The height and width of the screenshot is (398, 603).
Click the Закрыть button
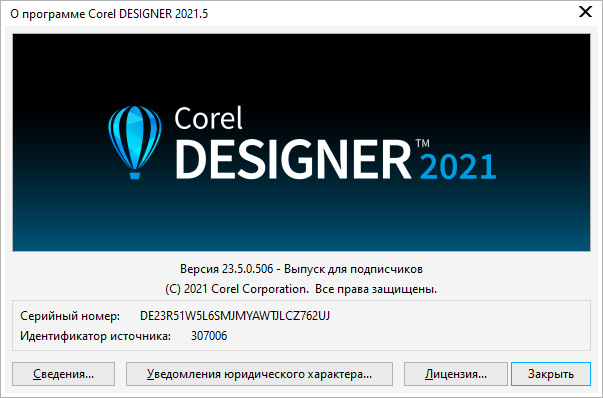point(551,374)
